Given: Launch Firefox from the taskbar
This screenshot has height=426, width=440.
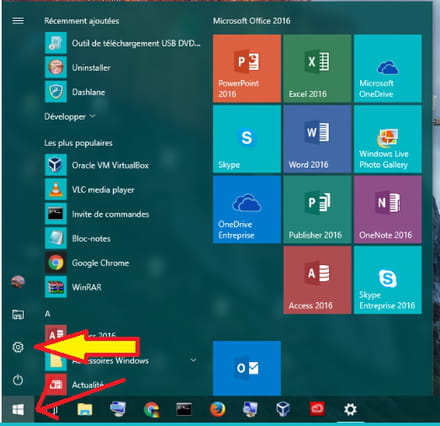Looking at the screenshot, I should point(217,409).
